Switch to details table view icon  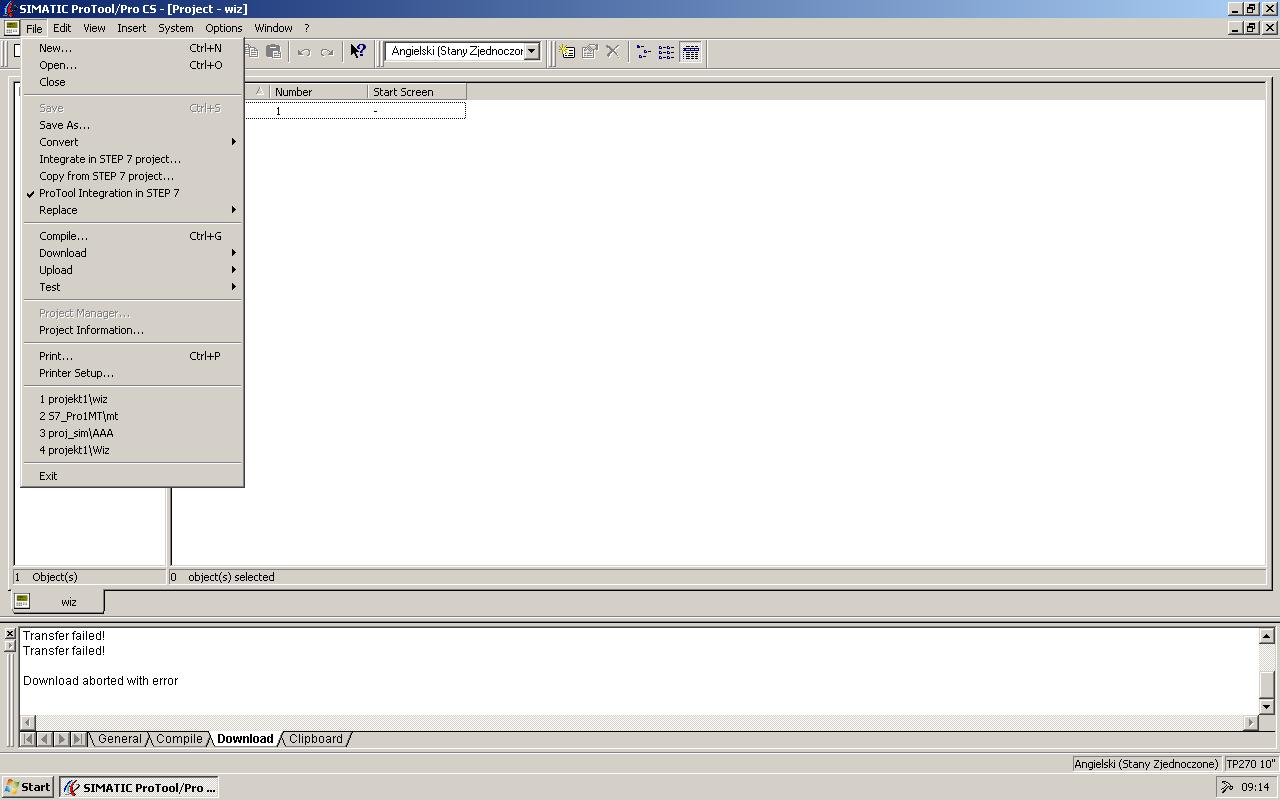[x=691, y=51]
